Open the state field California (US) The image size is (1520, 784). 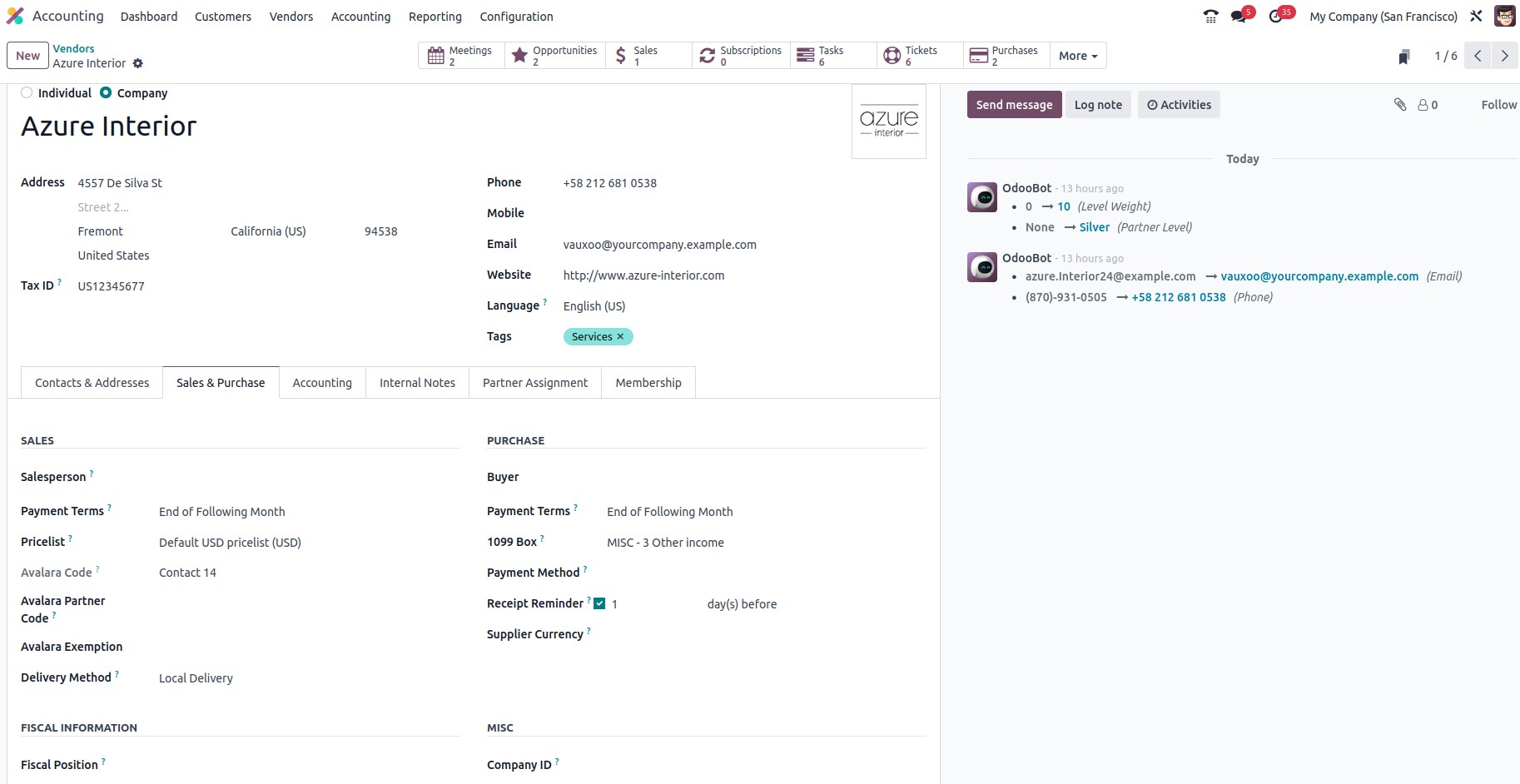coord(293,231)
